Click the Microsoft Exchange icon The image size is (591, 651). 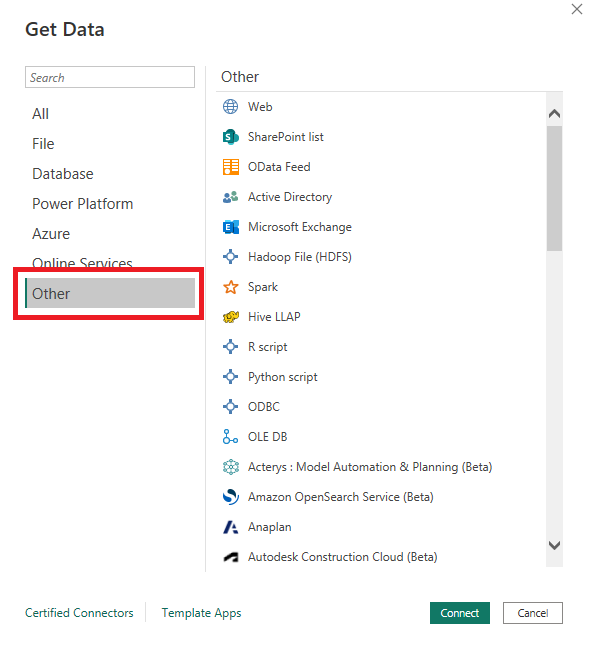point(231,227)
